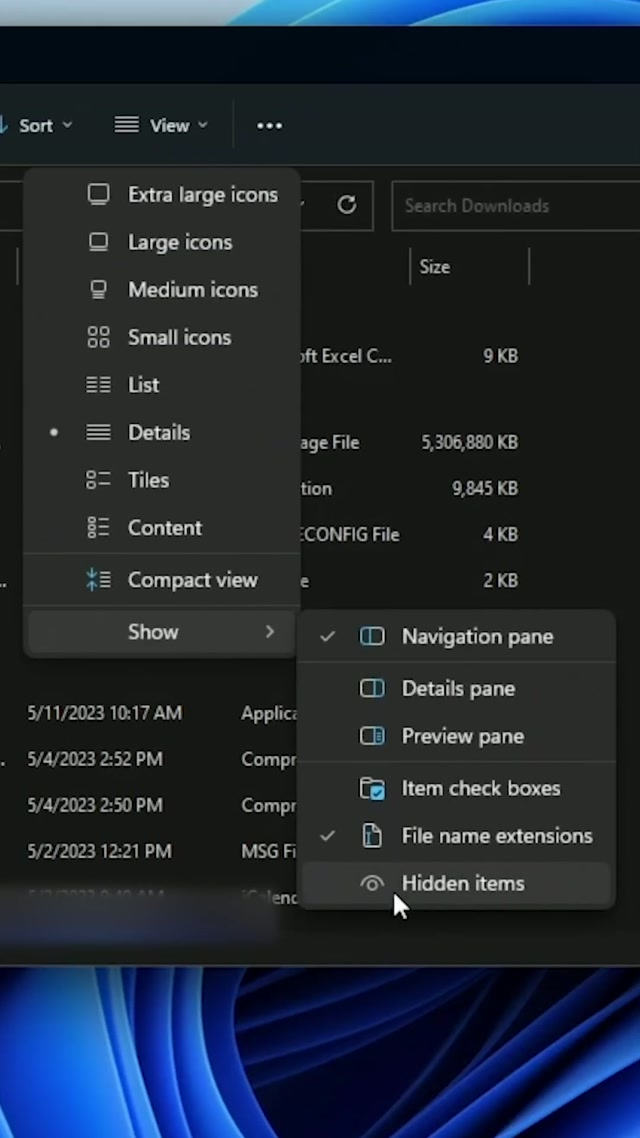Turn on Compact view
The width and height of the screenshot is (640, 1138).
(192, 580)
